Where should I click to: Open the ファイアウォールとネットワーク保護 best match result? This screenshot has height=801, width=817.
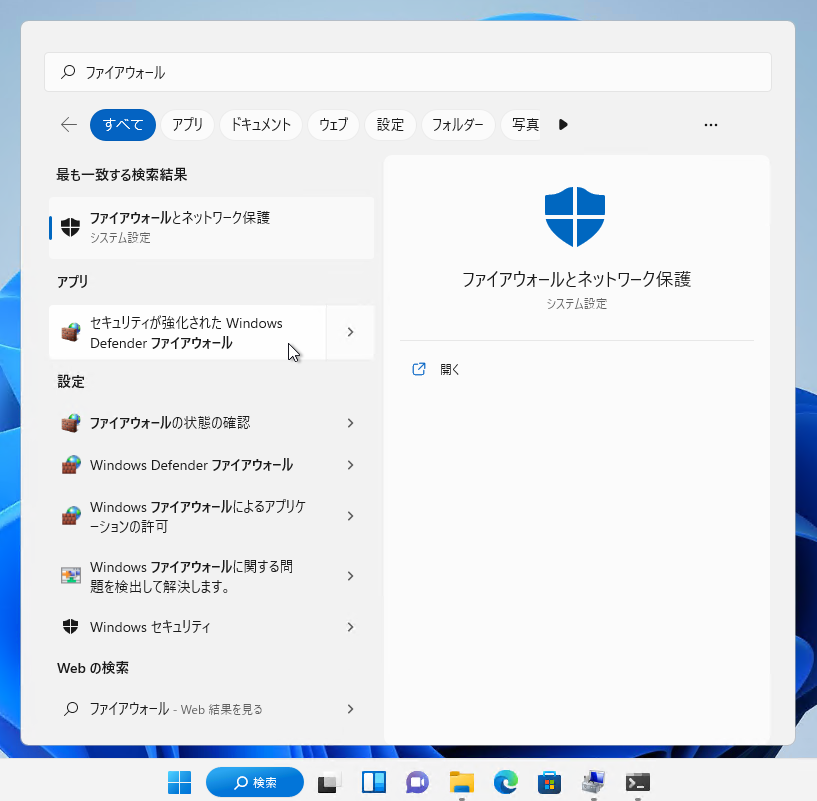[211, 226]
